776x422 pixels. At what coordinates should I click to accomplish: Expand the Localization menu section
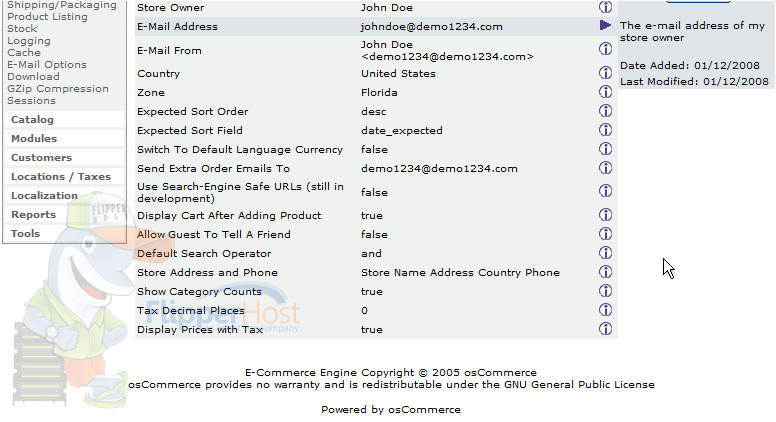pos(45,196)
